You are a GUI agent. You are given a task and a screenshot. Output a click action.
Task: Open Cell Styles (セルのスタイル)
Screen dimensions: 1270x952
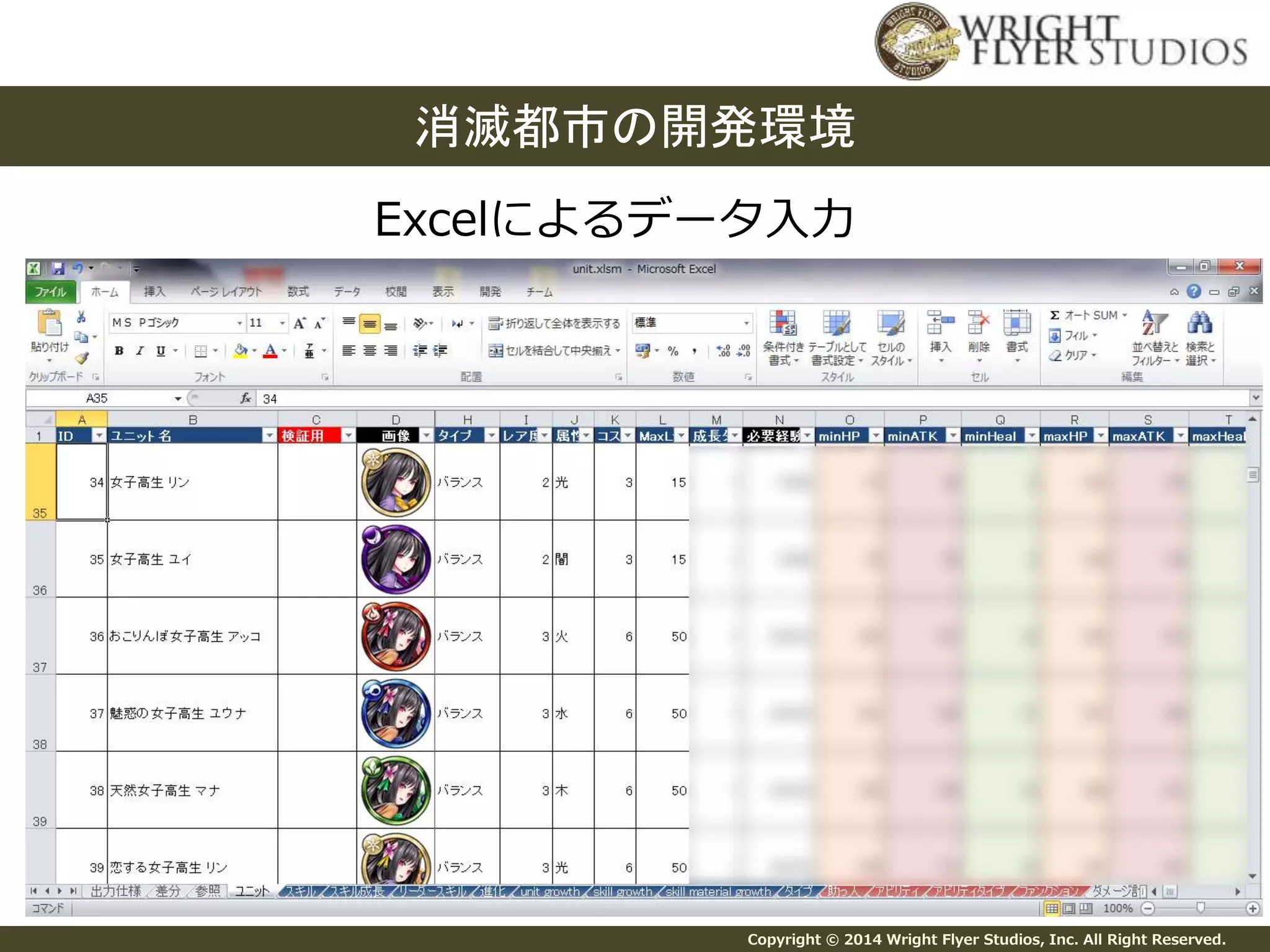891,338
